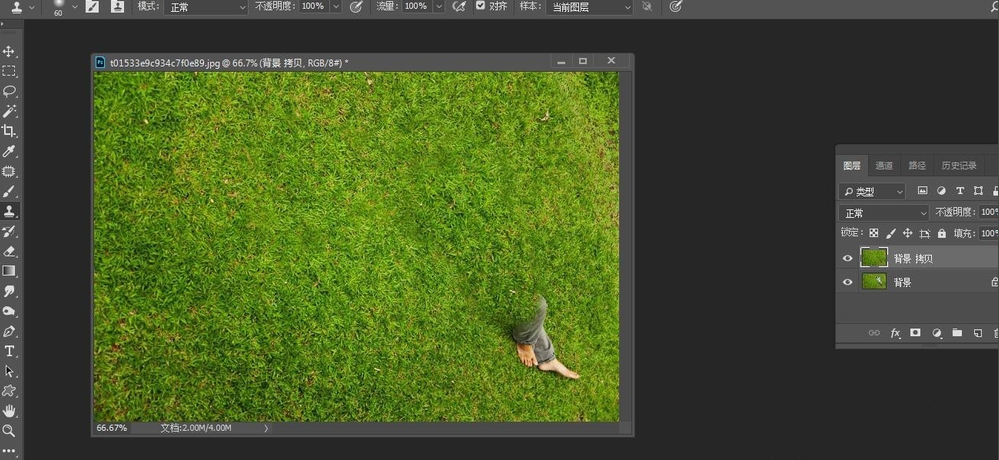Open the layer filter 类型 dropdown
The height and width of the screenshot is (460, 999).
tap(873, 191)
